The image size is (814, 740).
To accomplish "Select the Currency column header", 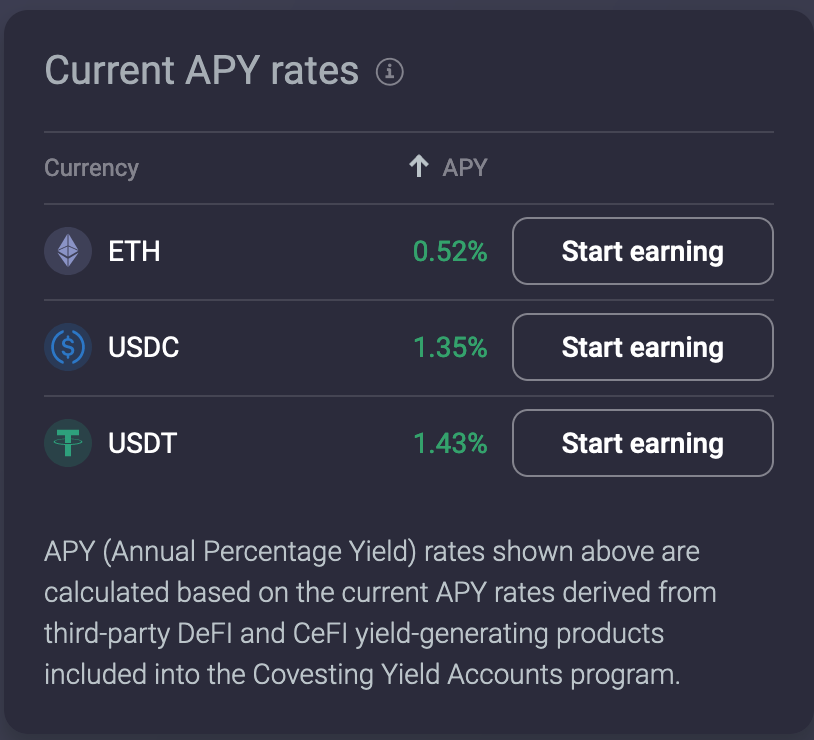I will 91,167.
